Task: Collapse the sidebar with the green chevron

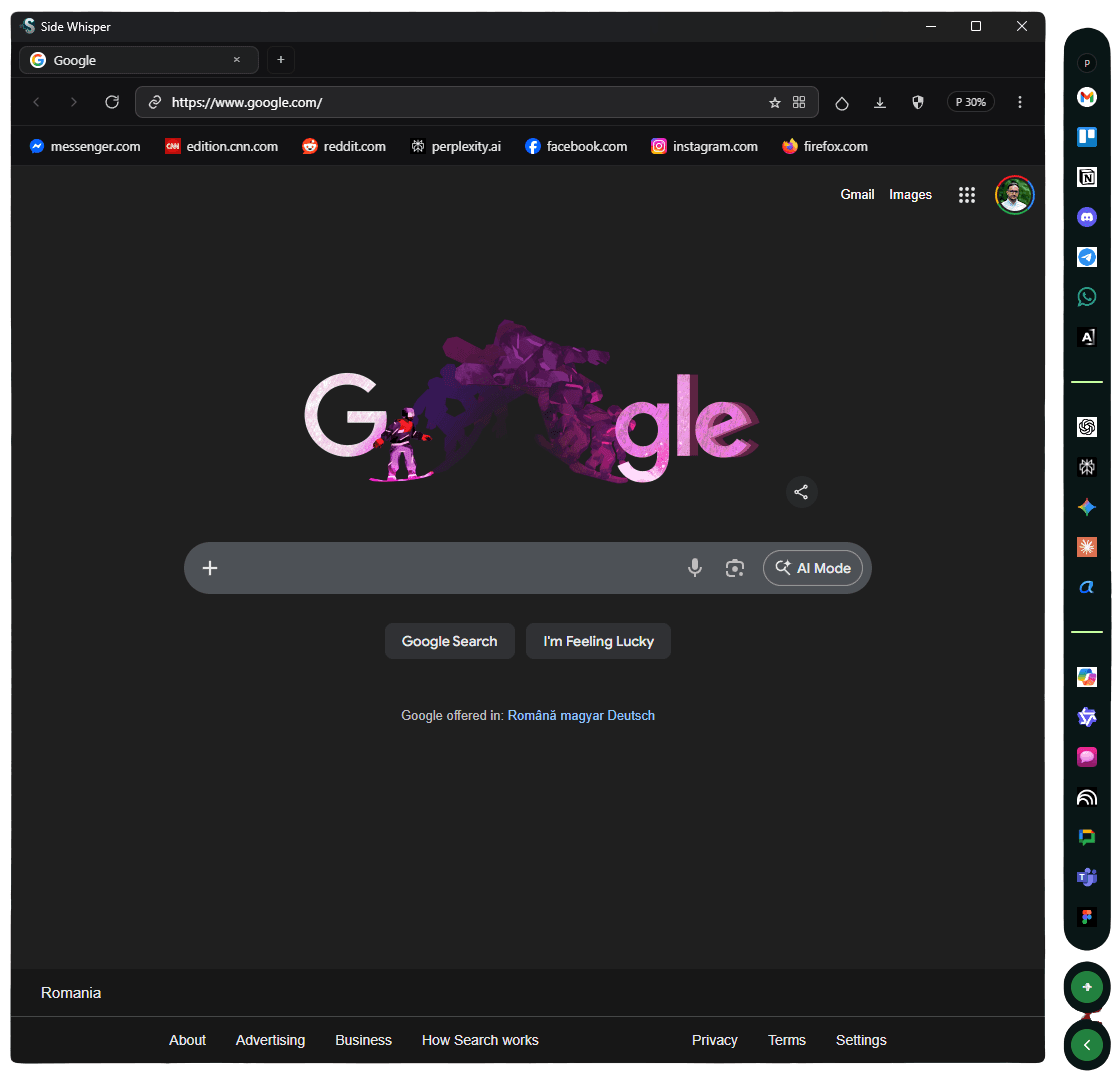Action: coord(1086,1045)
